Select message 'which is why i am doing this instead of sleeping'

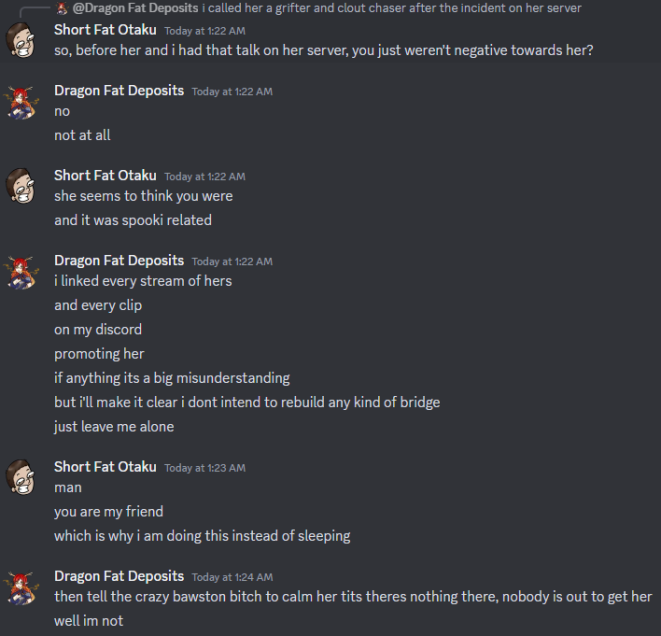point(202,536)
